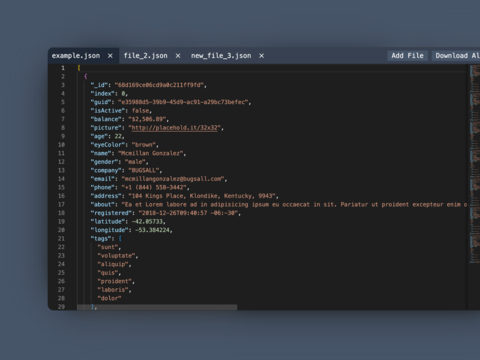480x360 pixels.
Task: Close the new_file_3.json tab
Action: coord(262,56)
